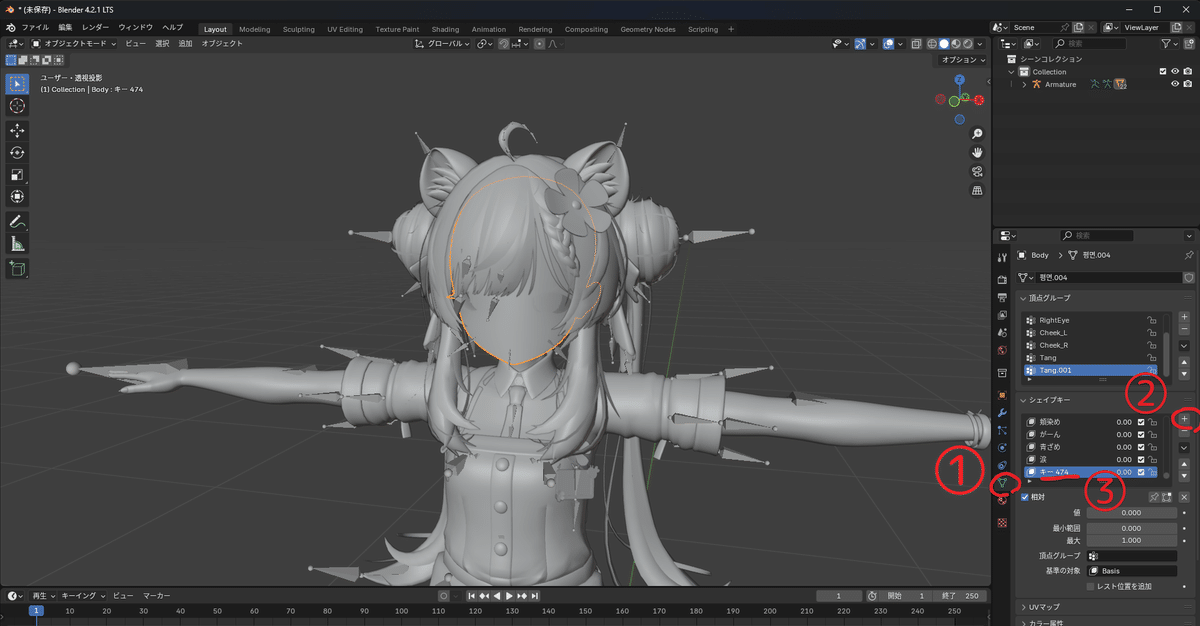This screenshot has width=1200, height=626.
Task: Select the Select Box tool
Action: [x=17, y=83]
